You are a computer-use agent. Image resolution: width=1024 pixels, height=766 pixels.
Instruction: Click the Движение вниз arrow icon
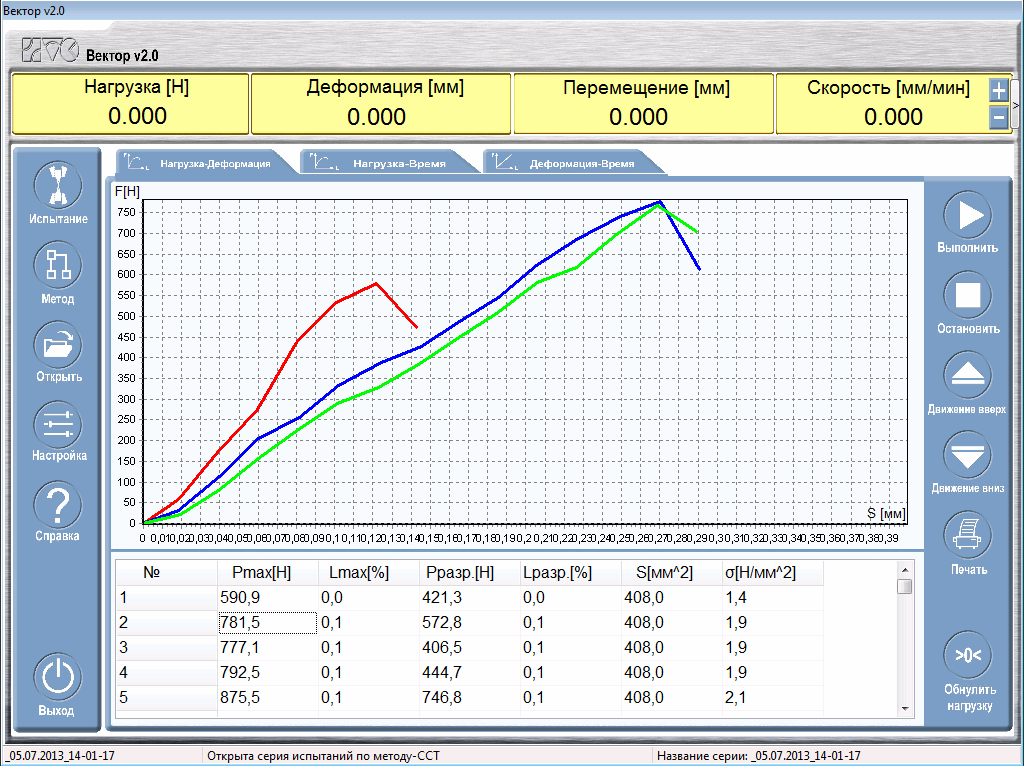coord(967,455)
